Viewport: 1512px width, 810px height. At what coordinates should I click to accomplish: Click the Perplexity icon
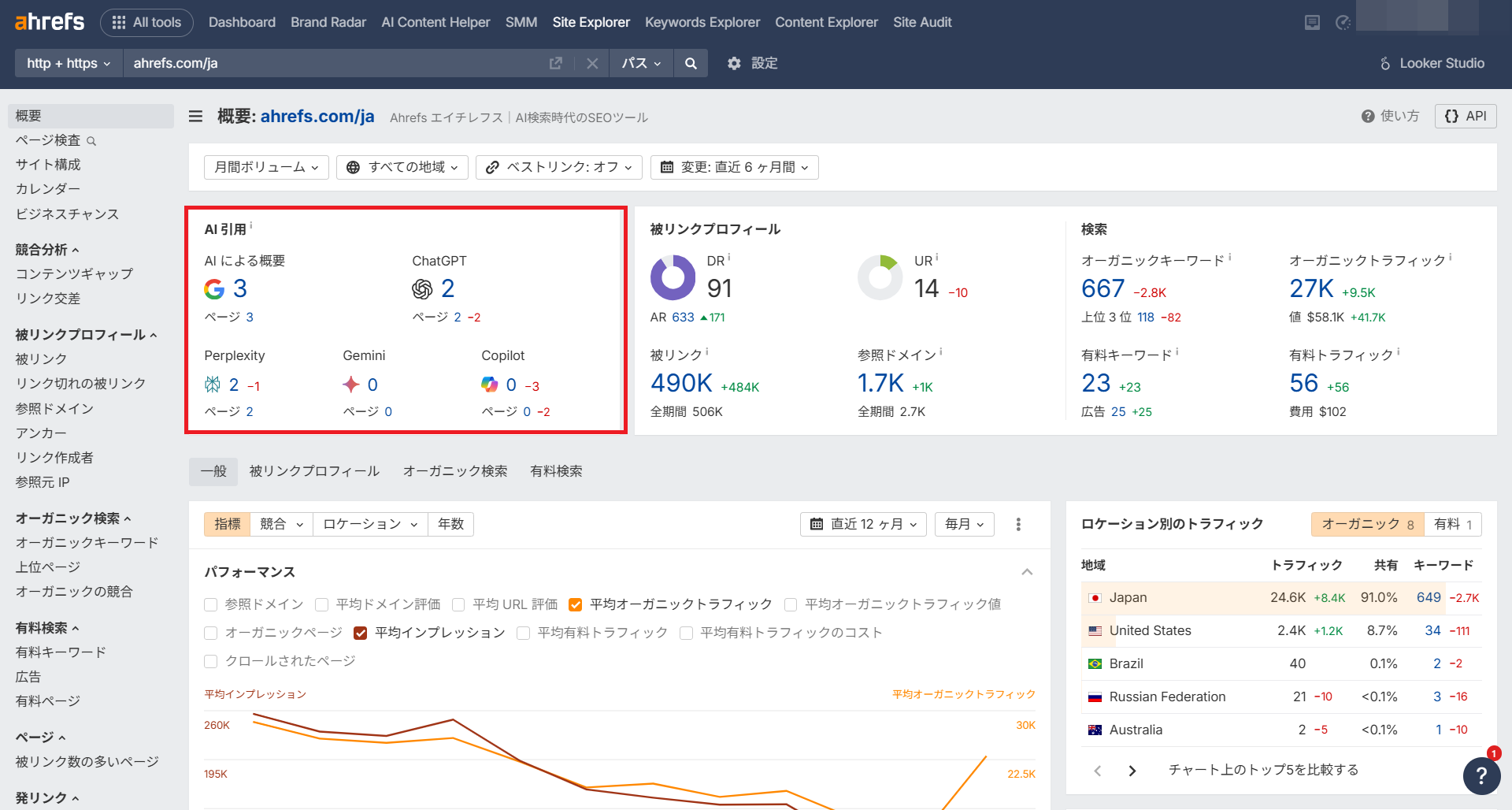212,384
